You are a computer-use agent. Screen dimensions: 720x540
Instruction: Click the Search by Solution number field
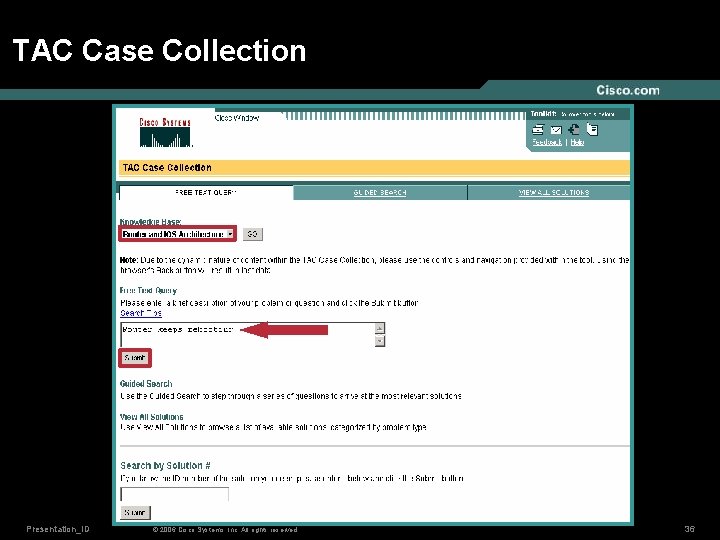(x=174, y=494)
